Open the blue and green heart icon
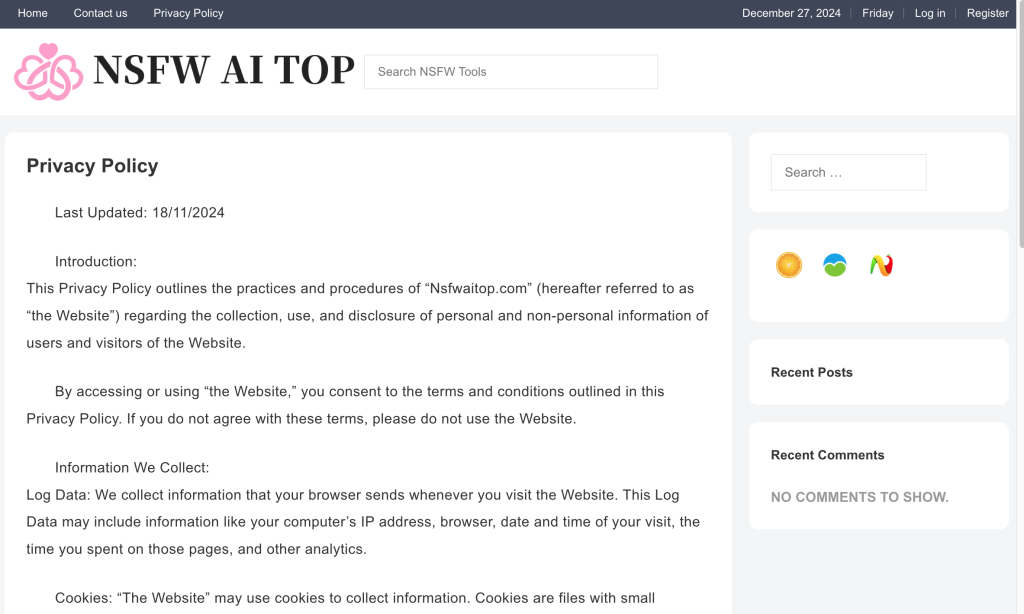 pos(835,265)
